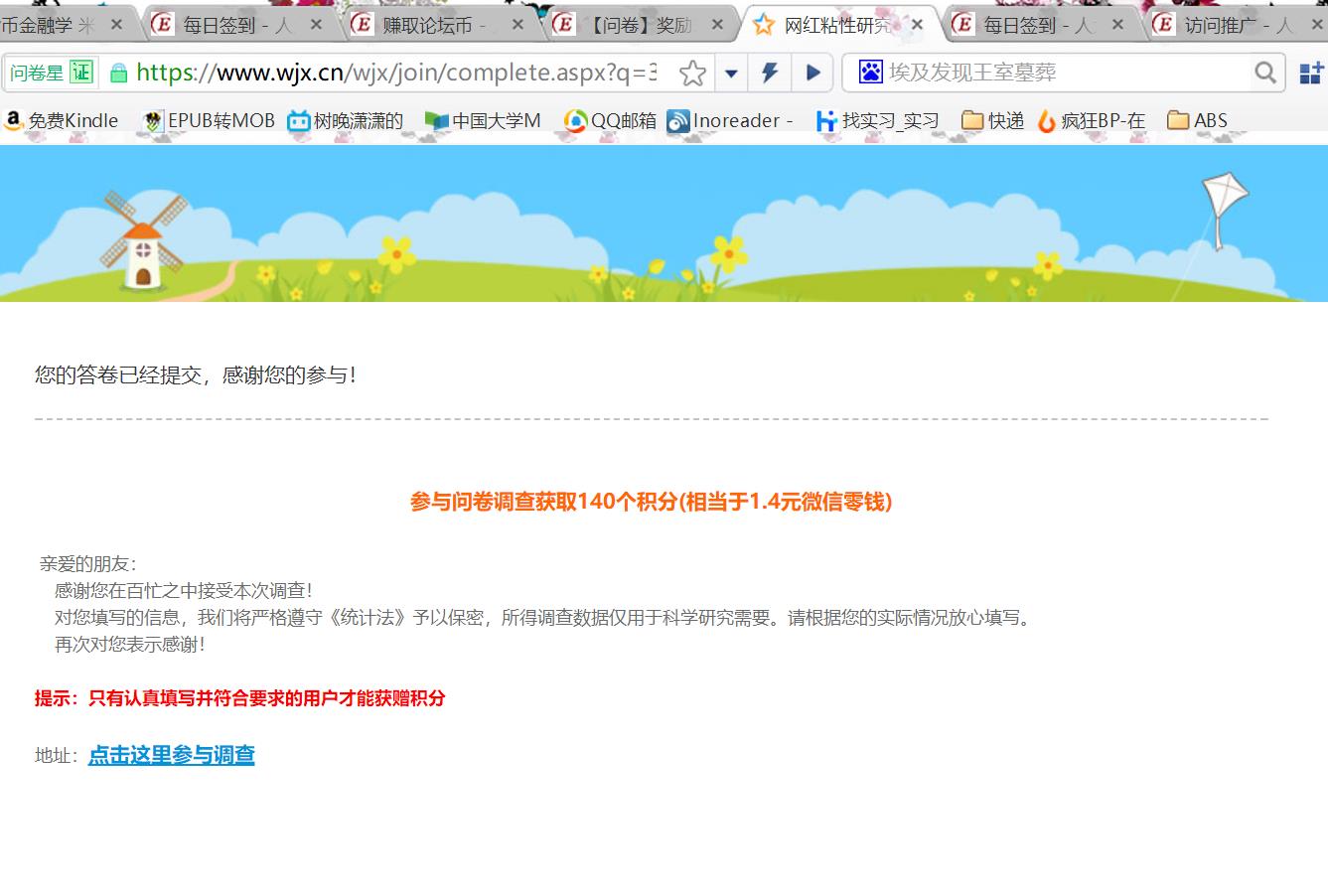Open the 免费Kindle bookmark

pos(62,121)
